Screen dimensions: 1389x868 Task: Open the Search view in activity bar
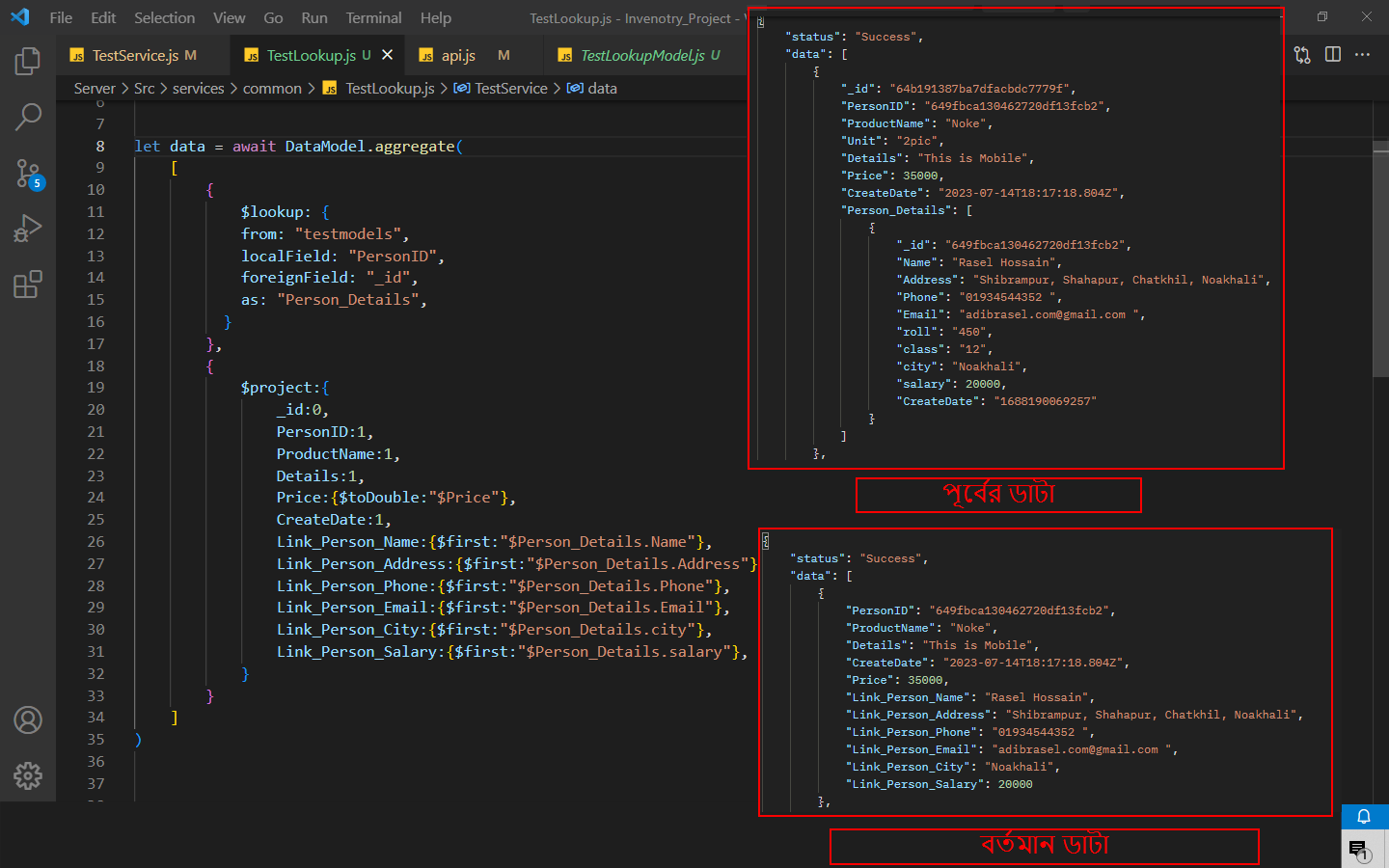[28, 118]
